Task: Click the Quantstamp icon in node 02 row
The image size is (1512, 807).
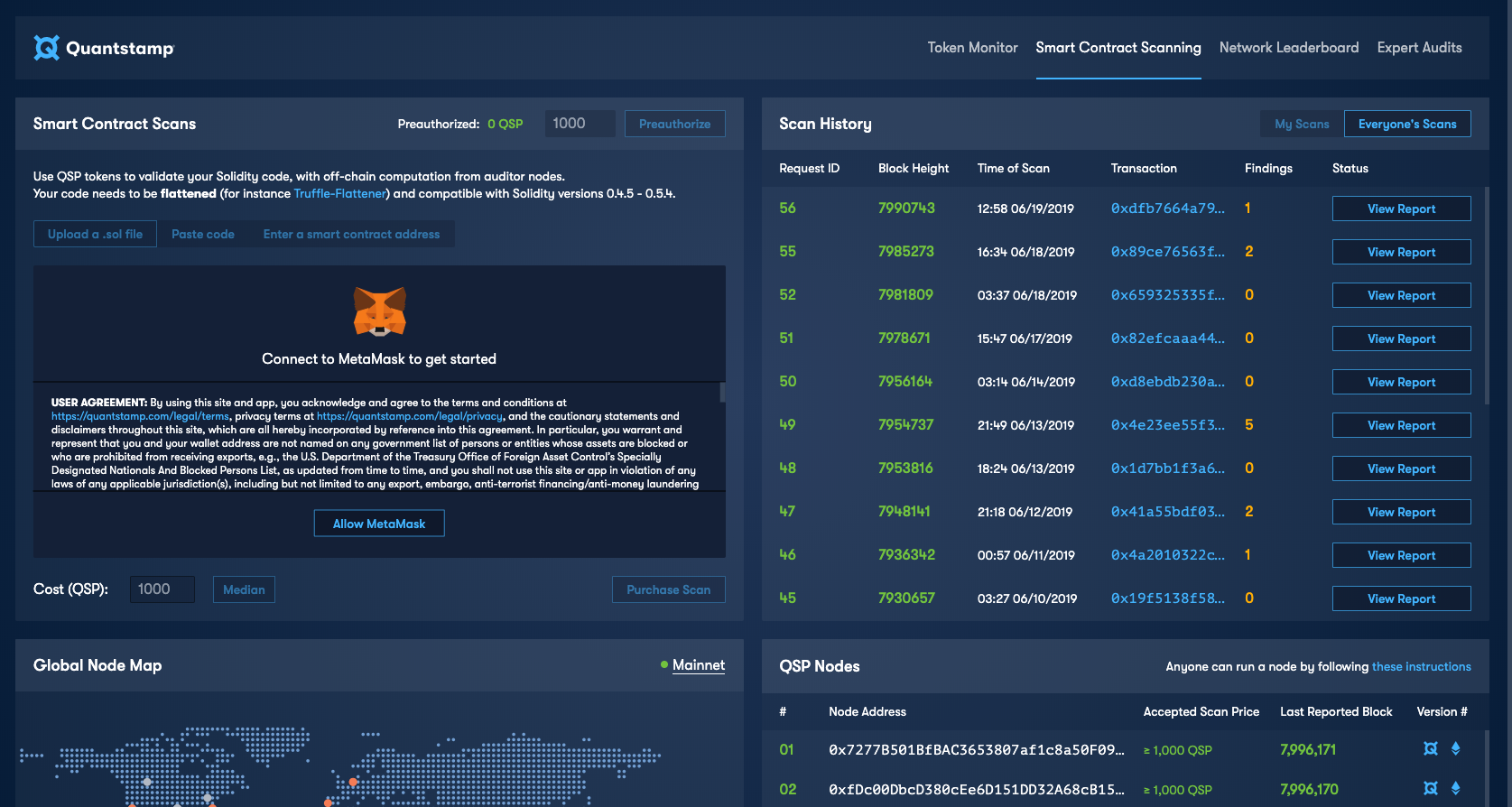Action: click(x=1431, y=788)
